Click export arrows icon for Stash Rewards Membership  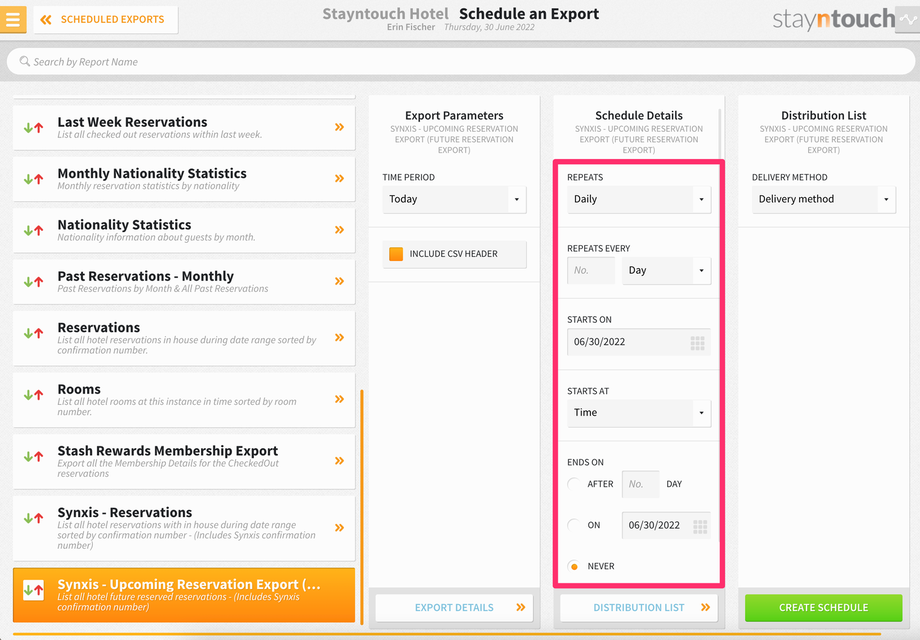(x=33, y=456)
